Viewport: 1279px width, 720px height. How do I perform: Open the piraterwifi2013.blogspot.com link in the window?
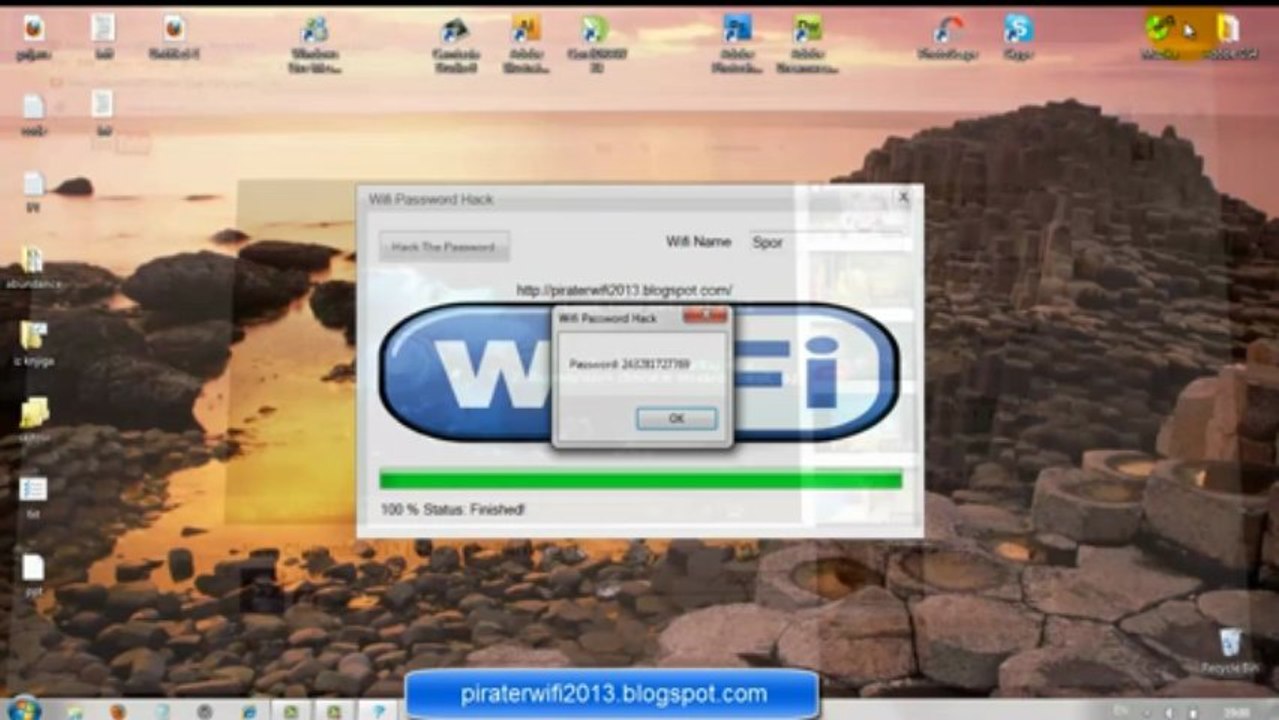(x=624, y=290)
